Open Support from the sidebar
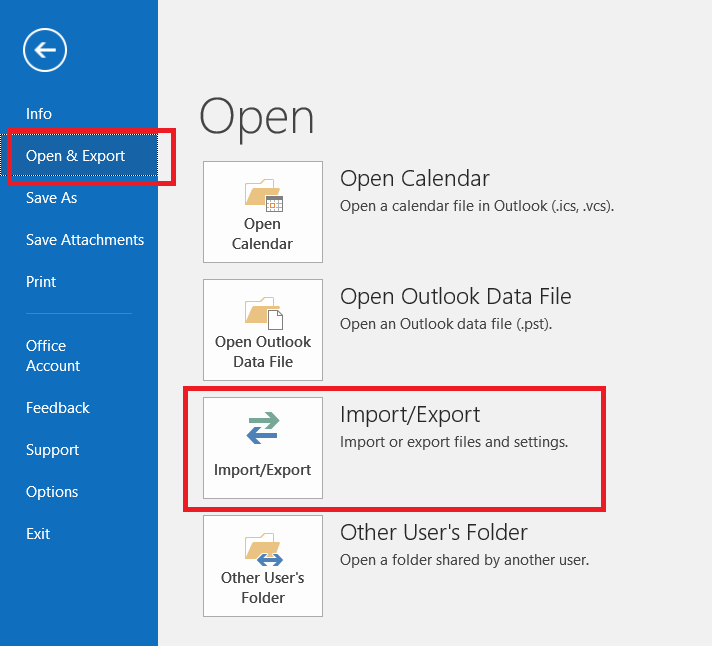712x646 pixels. tap(52, 449)
